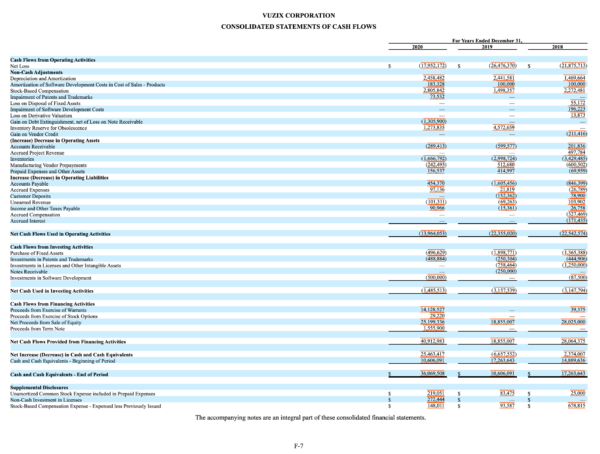The height and width of the screenshot is (454, 600).
Task: Click 'Investments in Licenses and Other Intangible Assets'
Action: pyautogui.click(x=65, y=265)
